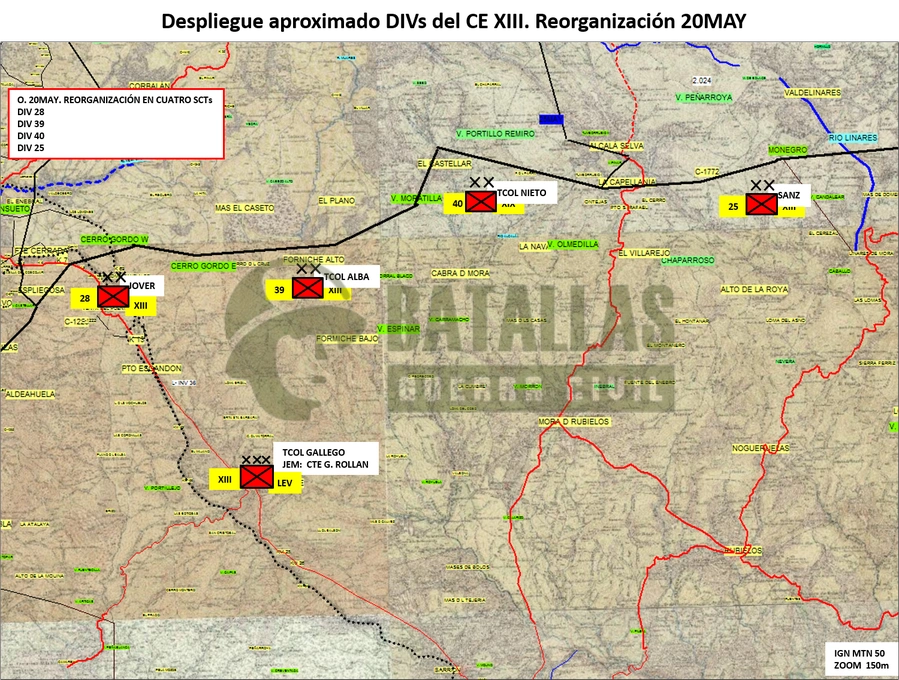Click the "TCOL NIETO" commander label
This screenshot has height=680, width=899.
523,193
